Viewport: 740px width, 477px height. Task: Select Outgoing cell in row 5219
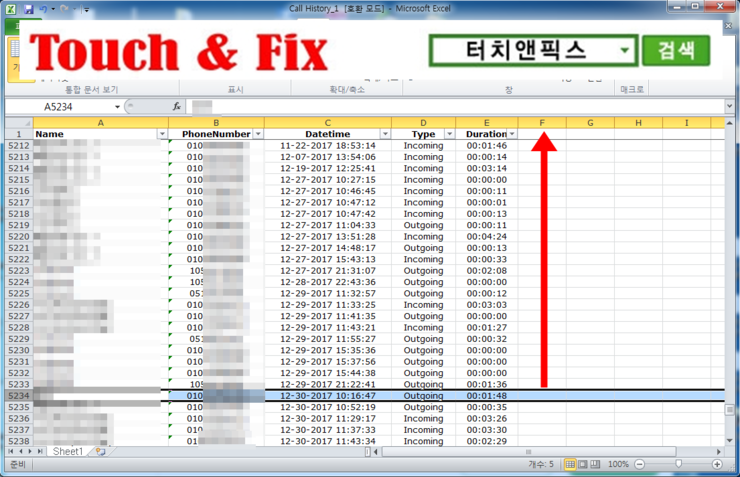pos(423,225)
